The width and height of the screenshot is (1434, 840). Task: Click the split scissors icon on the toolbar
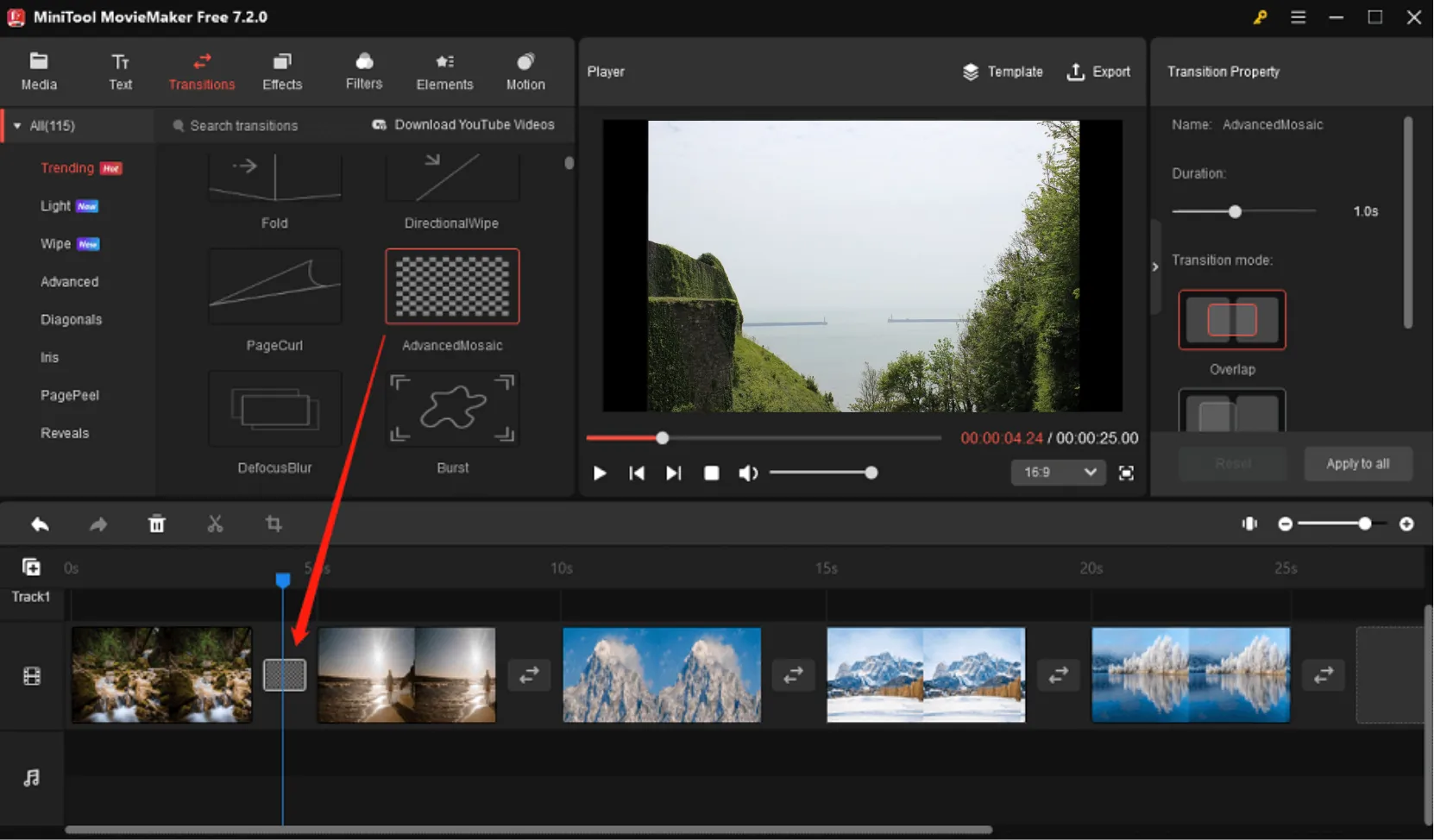(215, 523)
